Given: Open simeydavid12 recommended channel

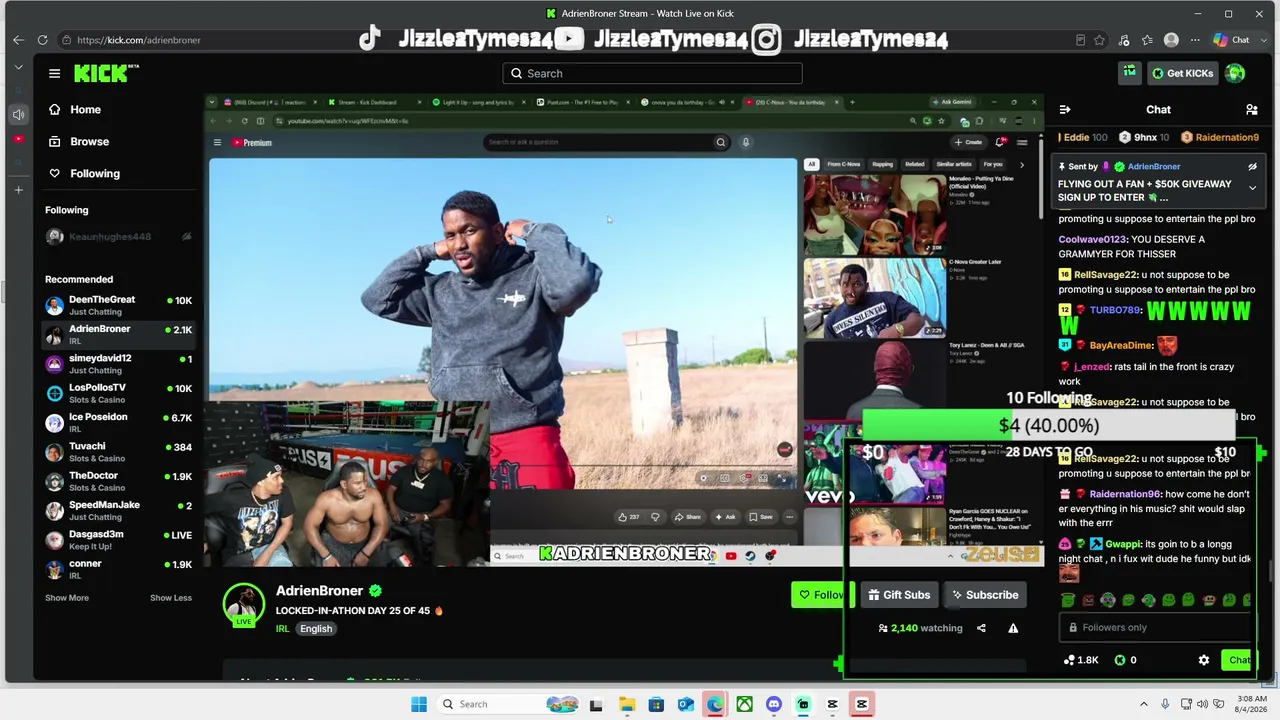Looking at the screenshot, I should (118, 364).
